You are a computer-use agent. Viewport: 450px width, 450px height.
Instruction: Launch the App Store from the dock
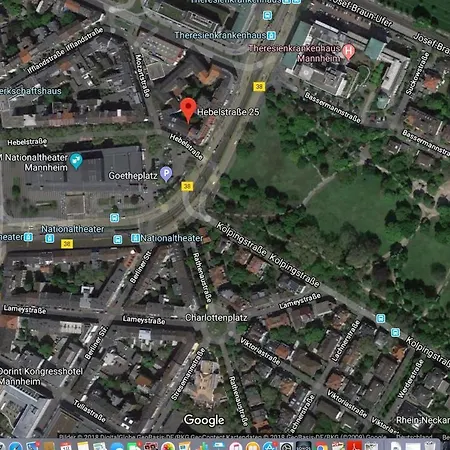coord(269,446)
